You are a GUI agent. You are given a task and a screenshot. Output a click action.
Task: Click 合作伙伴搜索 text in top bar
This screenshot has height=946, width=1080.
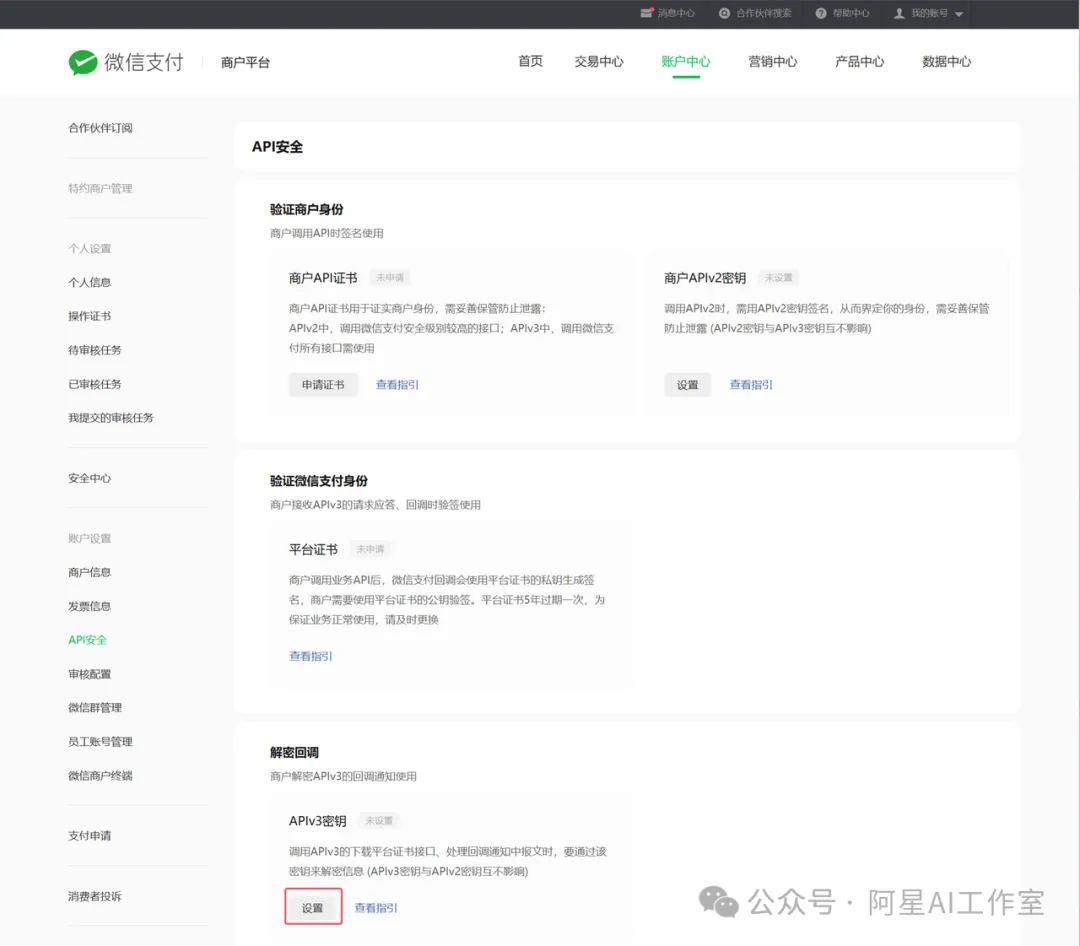(x=764, y=13)
